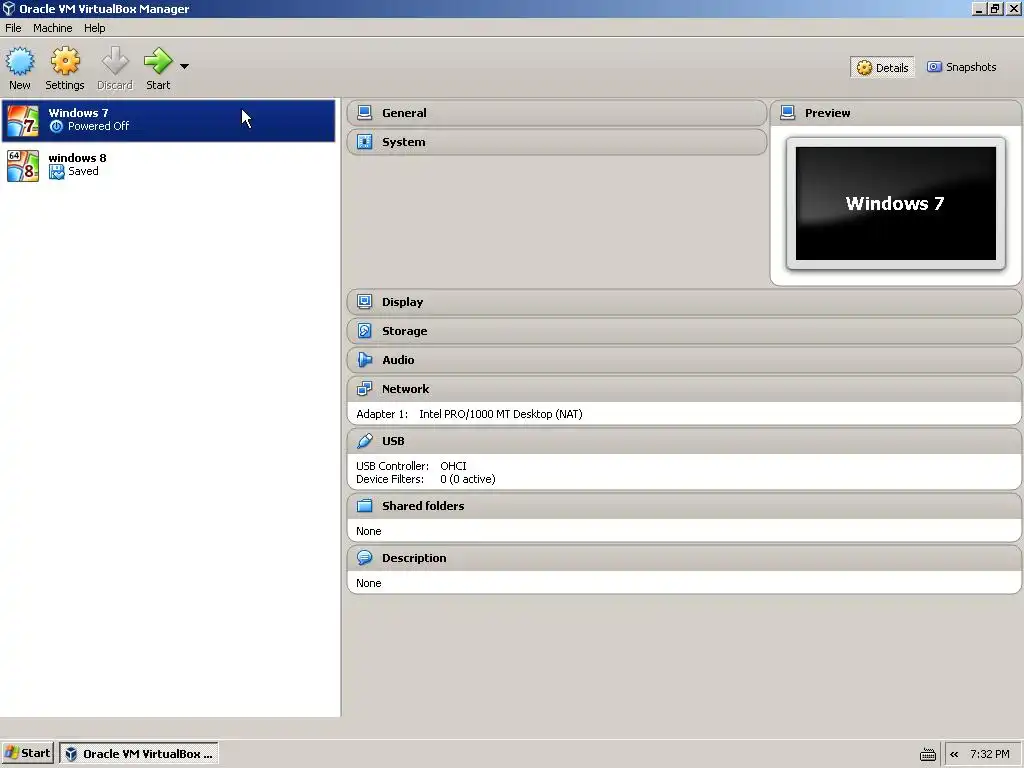Expand the System section header
This screenshot has height=768, width=1024.
[557, 142]
